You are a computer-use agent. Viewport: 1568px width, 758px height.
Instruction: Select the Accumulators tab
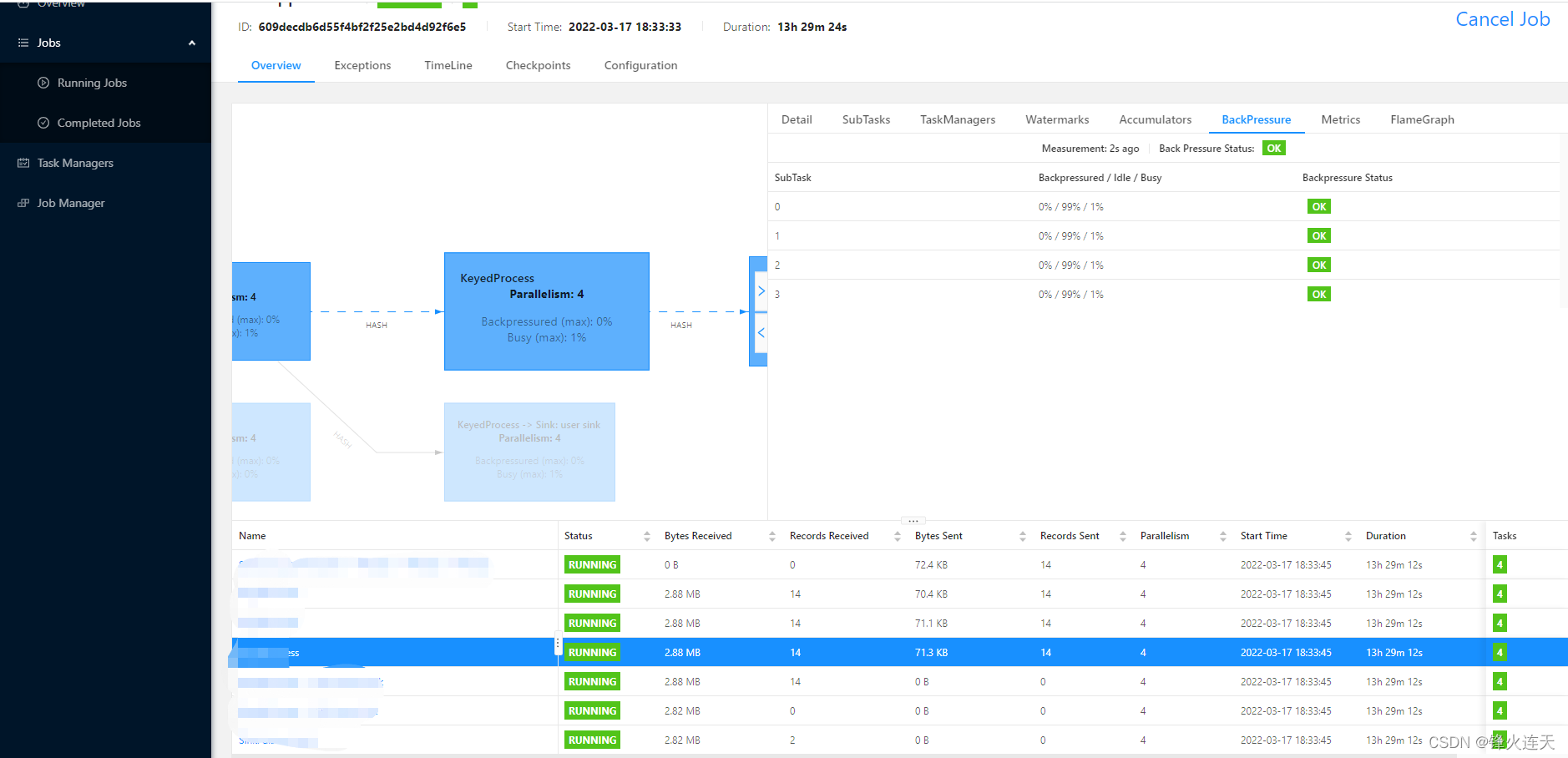(x=1156, y=119)
